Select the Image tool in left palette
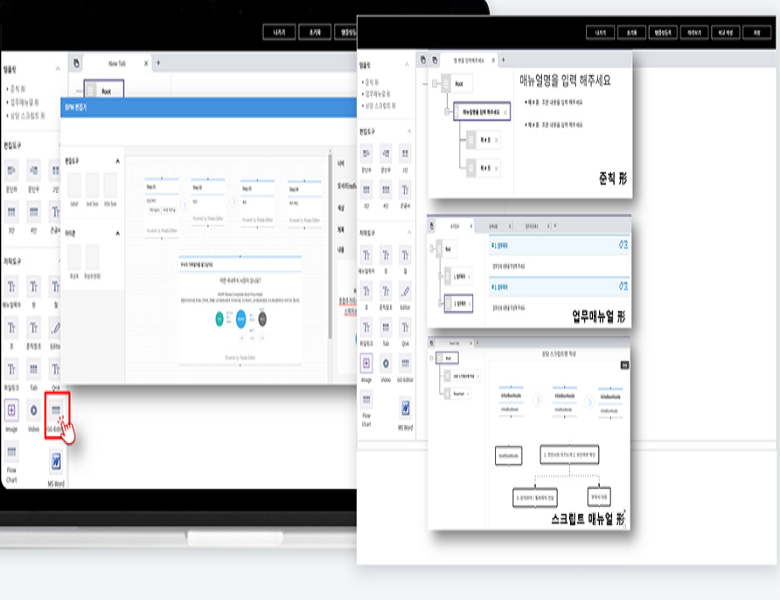This screenshot has height=600, width=780. point(11,410)
